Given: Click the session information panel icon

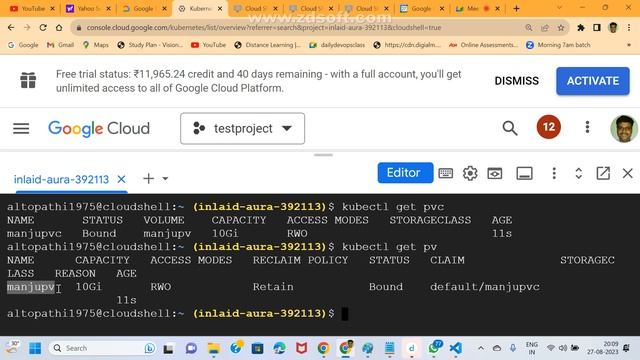Looking at the screenshot, I should pyautogui.click(x=524, y=173).
